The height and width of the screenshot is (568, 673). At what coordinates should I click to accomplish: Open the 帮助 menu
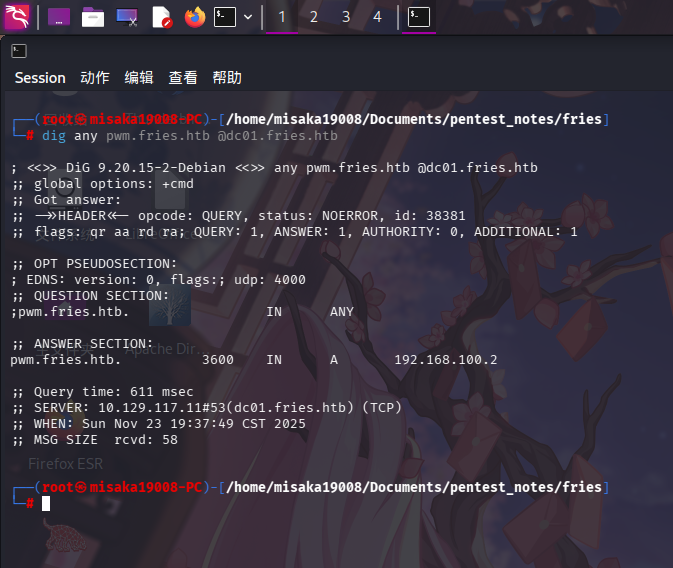point(227,78)
